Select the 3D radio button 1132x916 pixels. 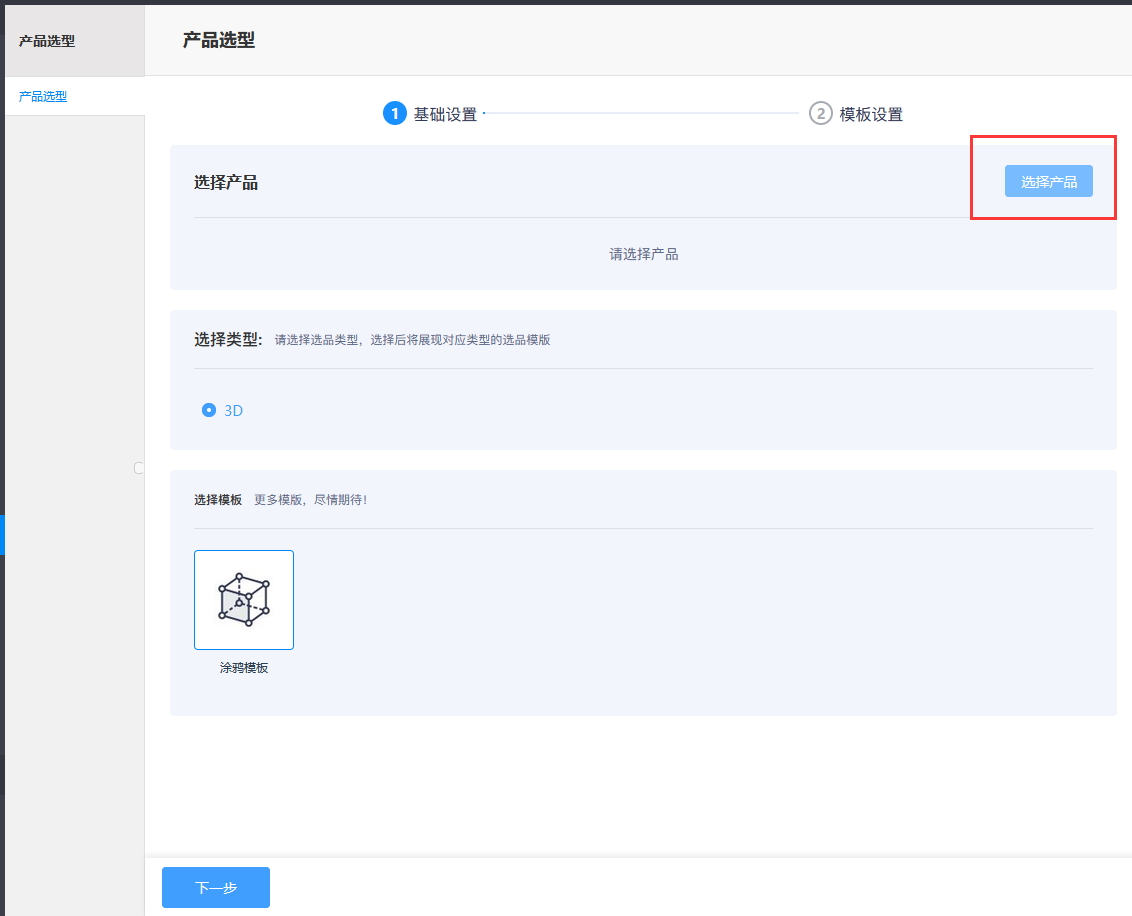point(209,410)
